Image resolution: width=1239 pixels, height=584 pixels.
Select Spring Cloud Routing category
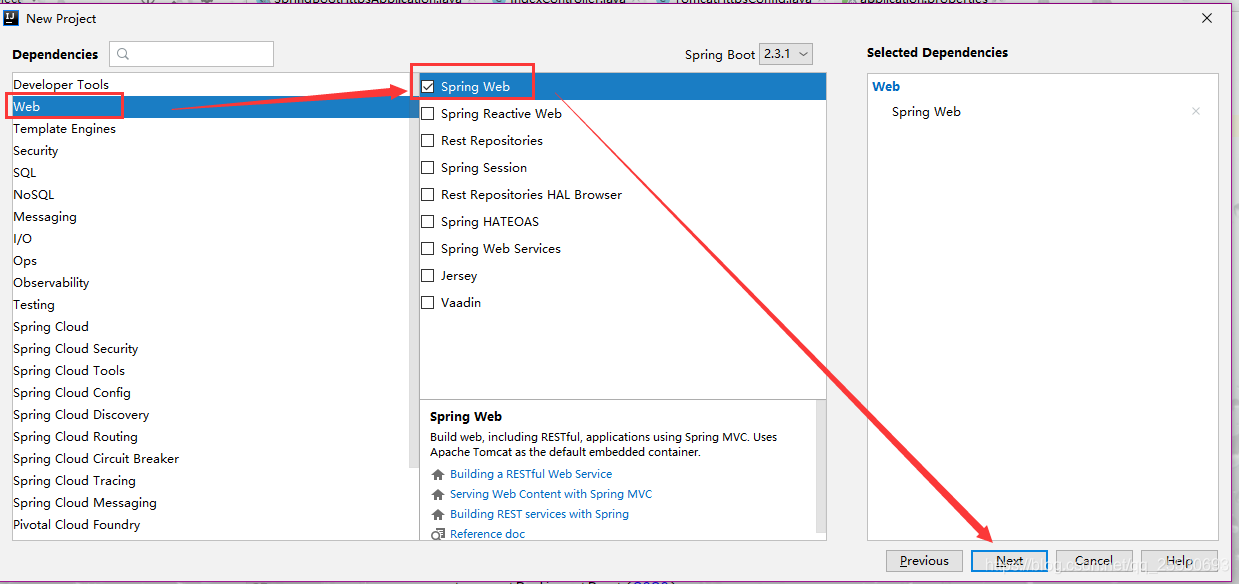pyautogui.click(x=210, y=437)
